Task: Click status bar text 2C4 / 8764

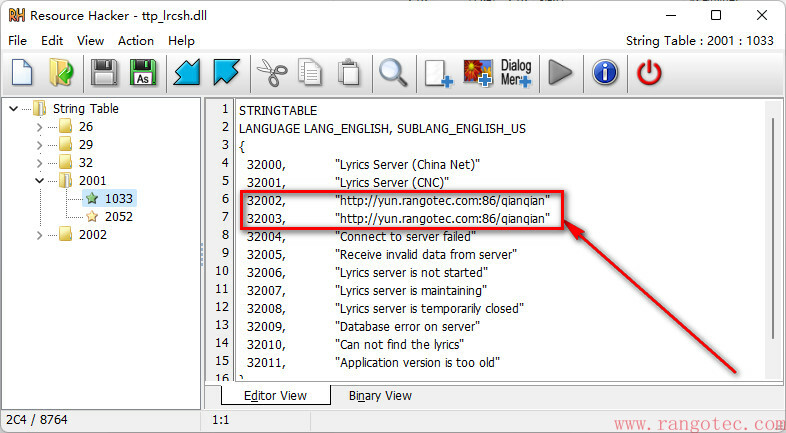Action: coord(37,419)
